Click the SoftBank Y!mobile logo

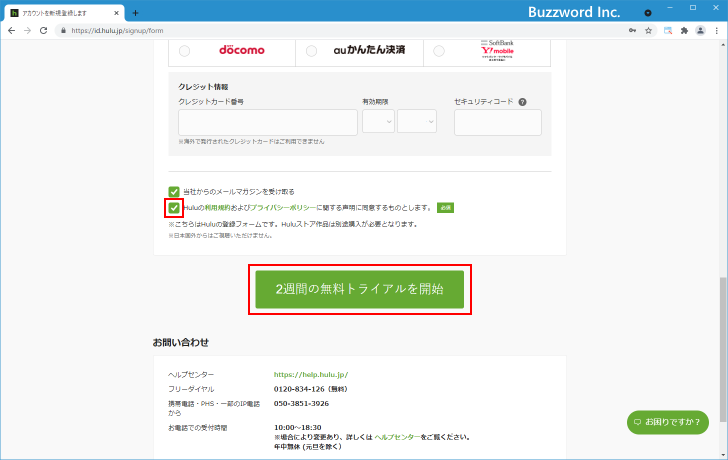point(497,50)
